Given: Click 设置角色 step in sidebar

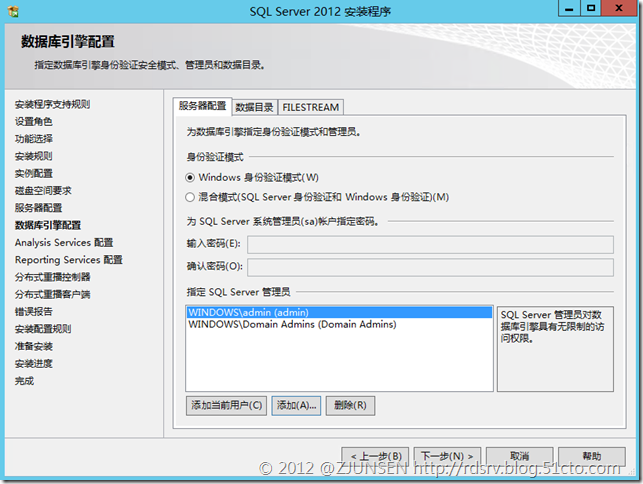Looking at the screenshot, I should pyautogui.click(x=34, y=121).
